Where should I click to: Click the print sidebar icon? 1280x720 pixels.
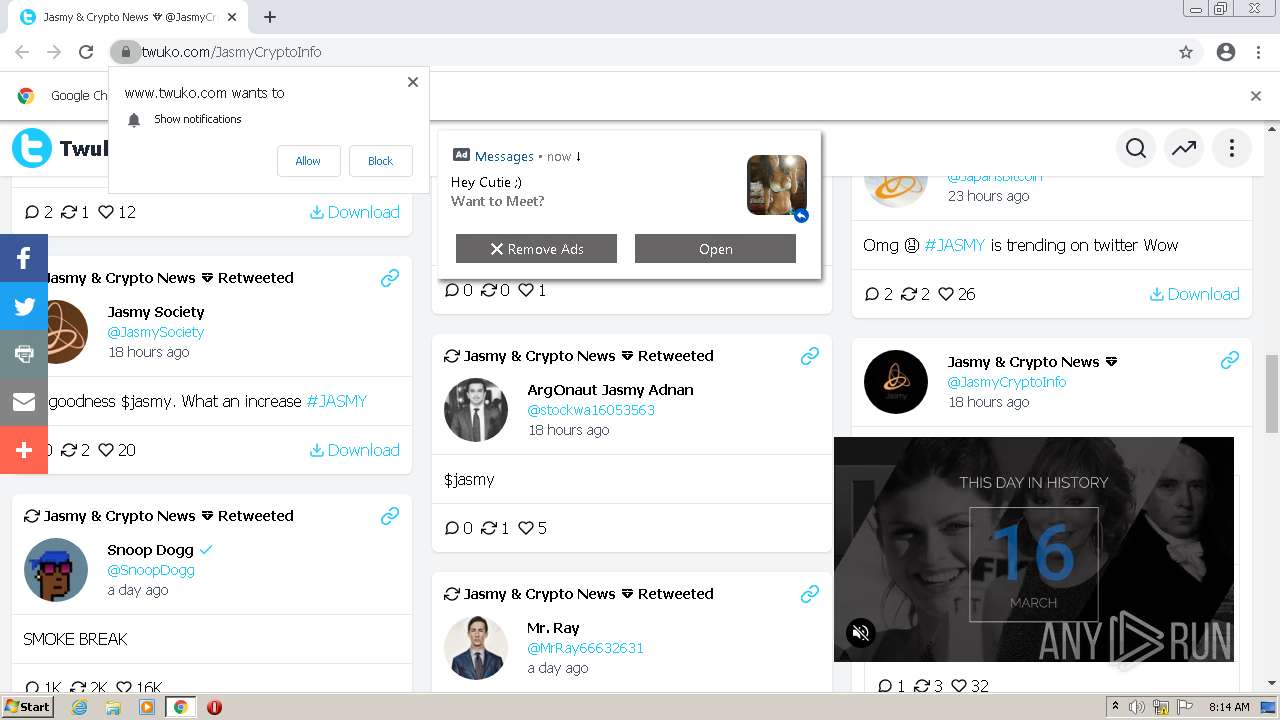pyautogui.click(x=24, y=354)
